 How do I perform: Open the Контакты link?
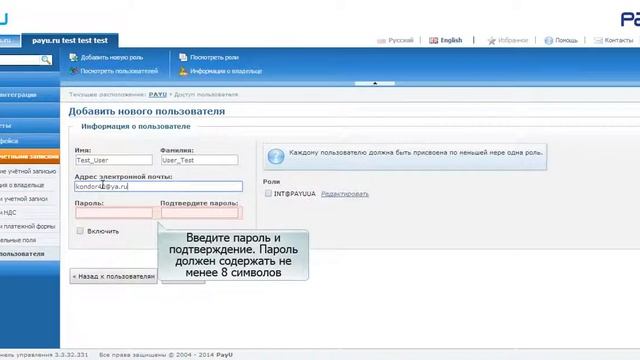coord(619,40)
